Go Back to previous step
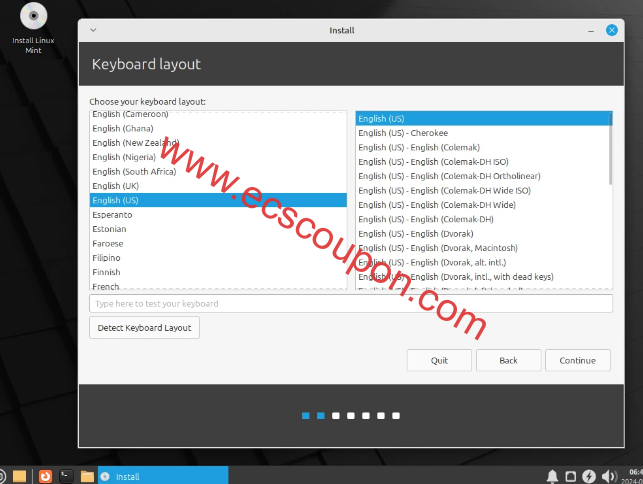The image size is (643, 484). coord(508,361)
